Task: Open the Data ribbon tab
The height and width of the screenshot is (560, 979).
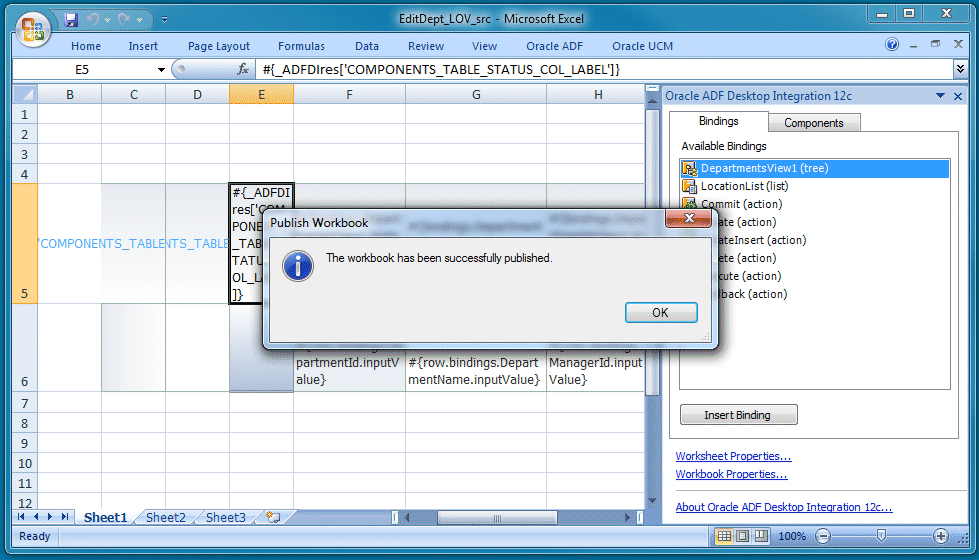Action: point(367,46)
